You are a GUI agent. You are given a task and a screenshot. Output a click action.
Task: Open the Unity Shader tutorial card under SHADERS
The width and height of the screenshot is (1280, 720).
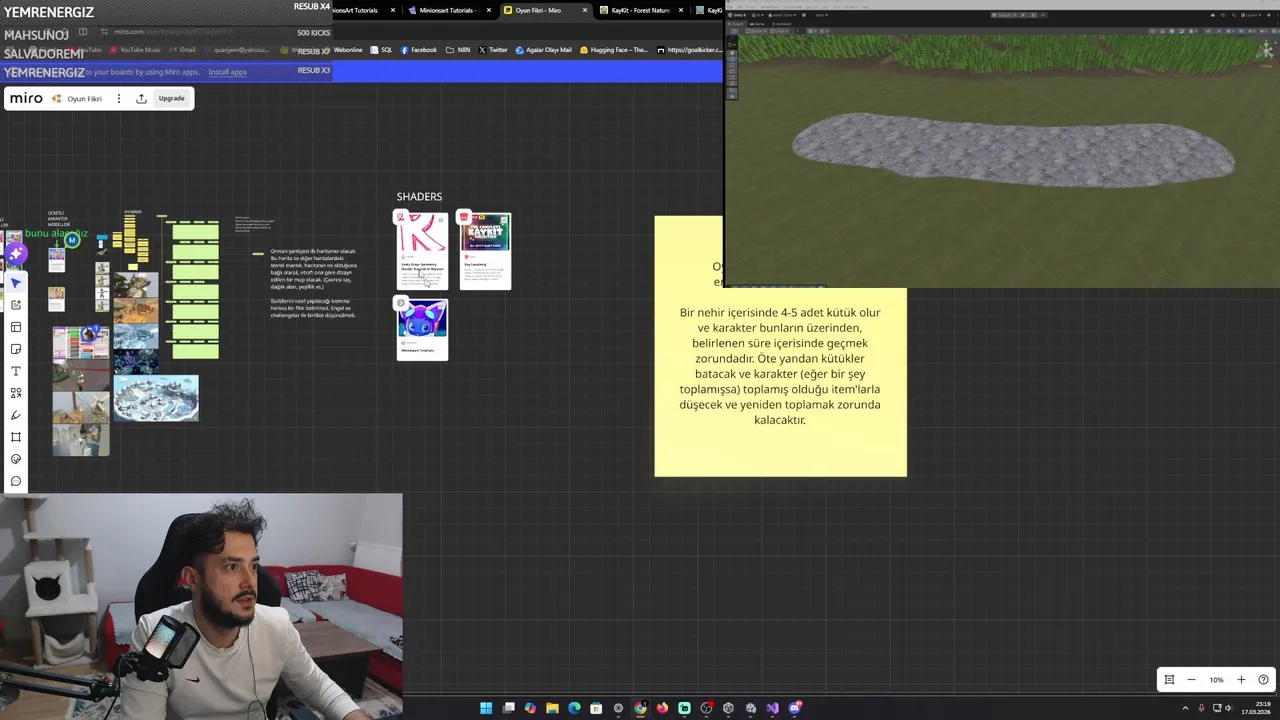(x=422, y=251)
